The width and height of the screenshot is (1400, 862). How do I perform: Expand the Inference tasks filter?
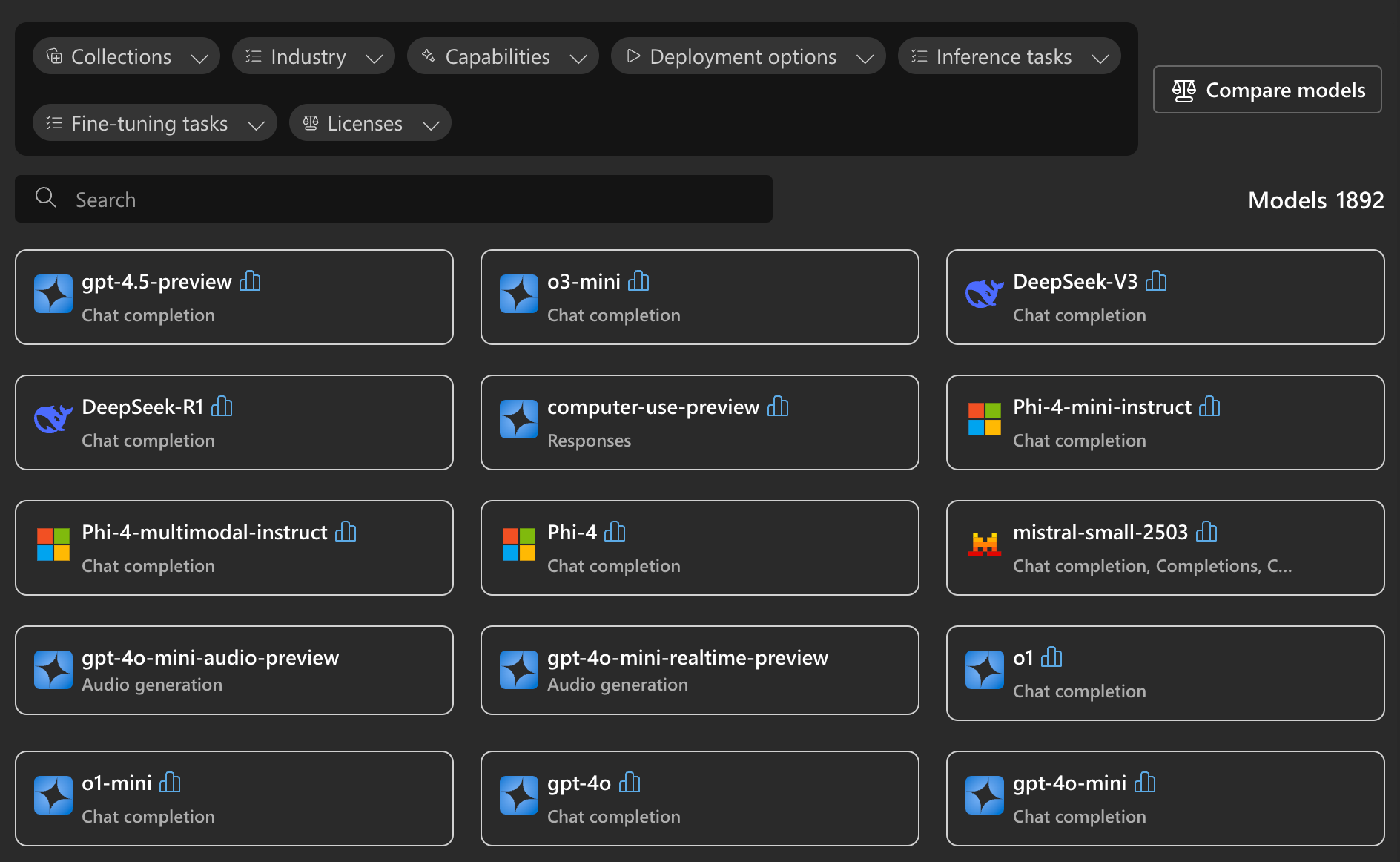click(1009, 56)
